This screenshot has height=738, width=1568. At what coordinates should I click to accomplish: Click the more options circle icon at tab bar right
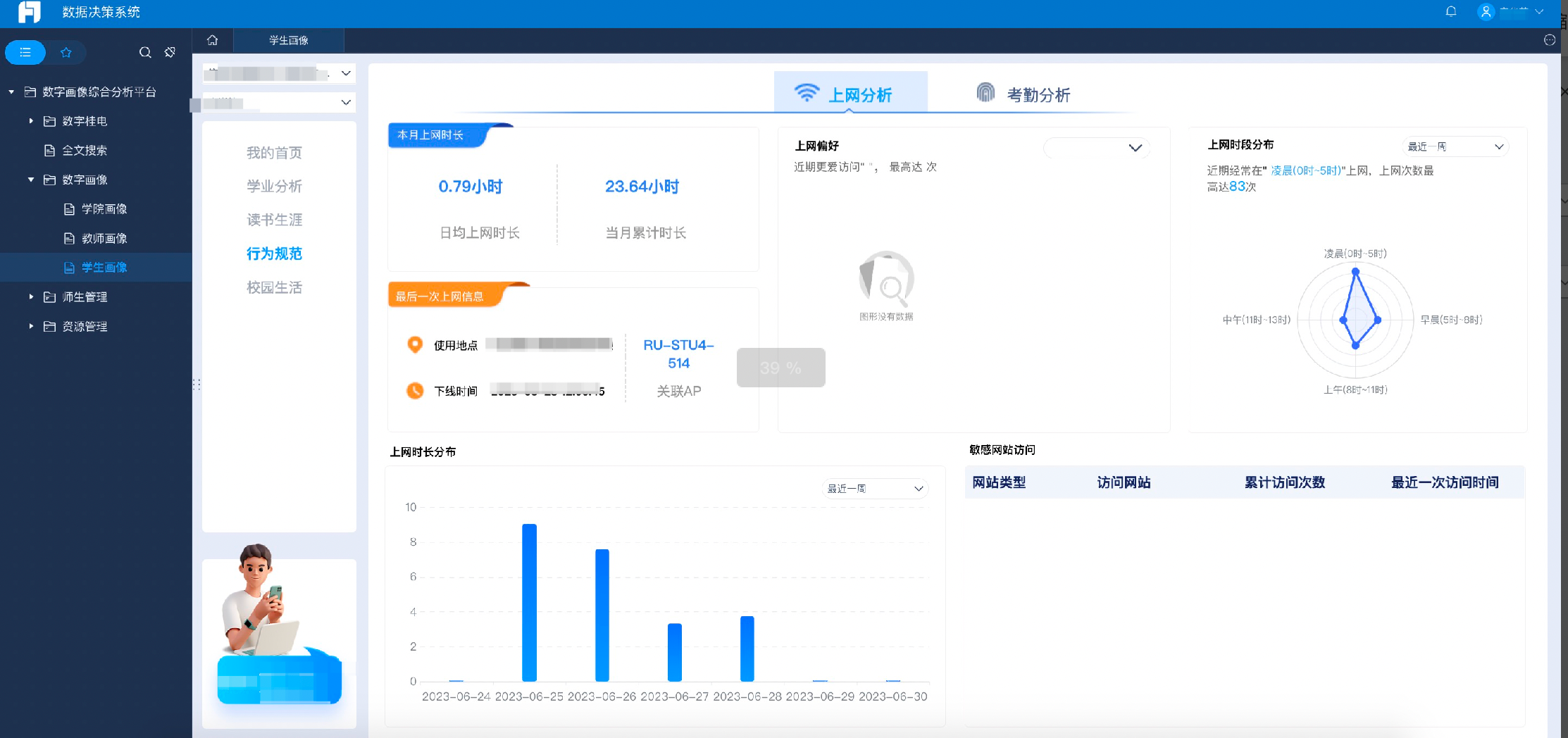click(1549, 40)
